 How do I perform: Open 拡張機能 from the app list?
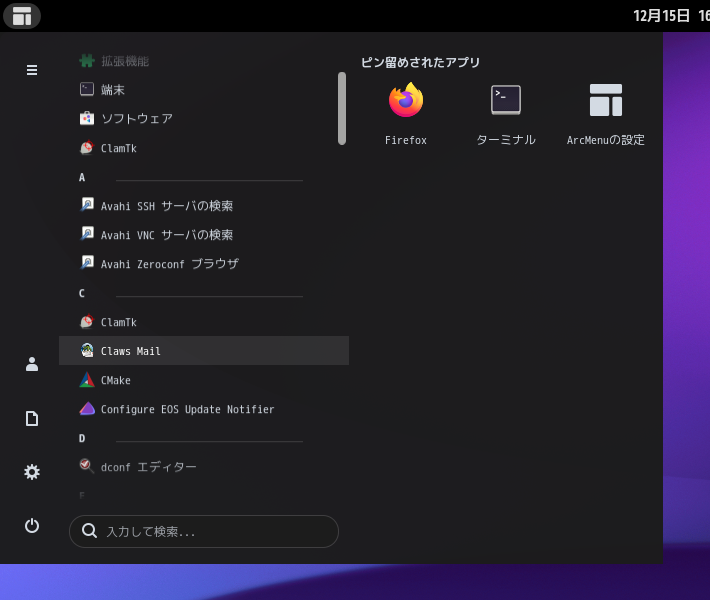[x=204, y=61]
